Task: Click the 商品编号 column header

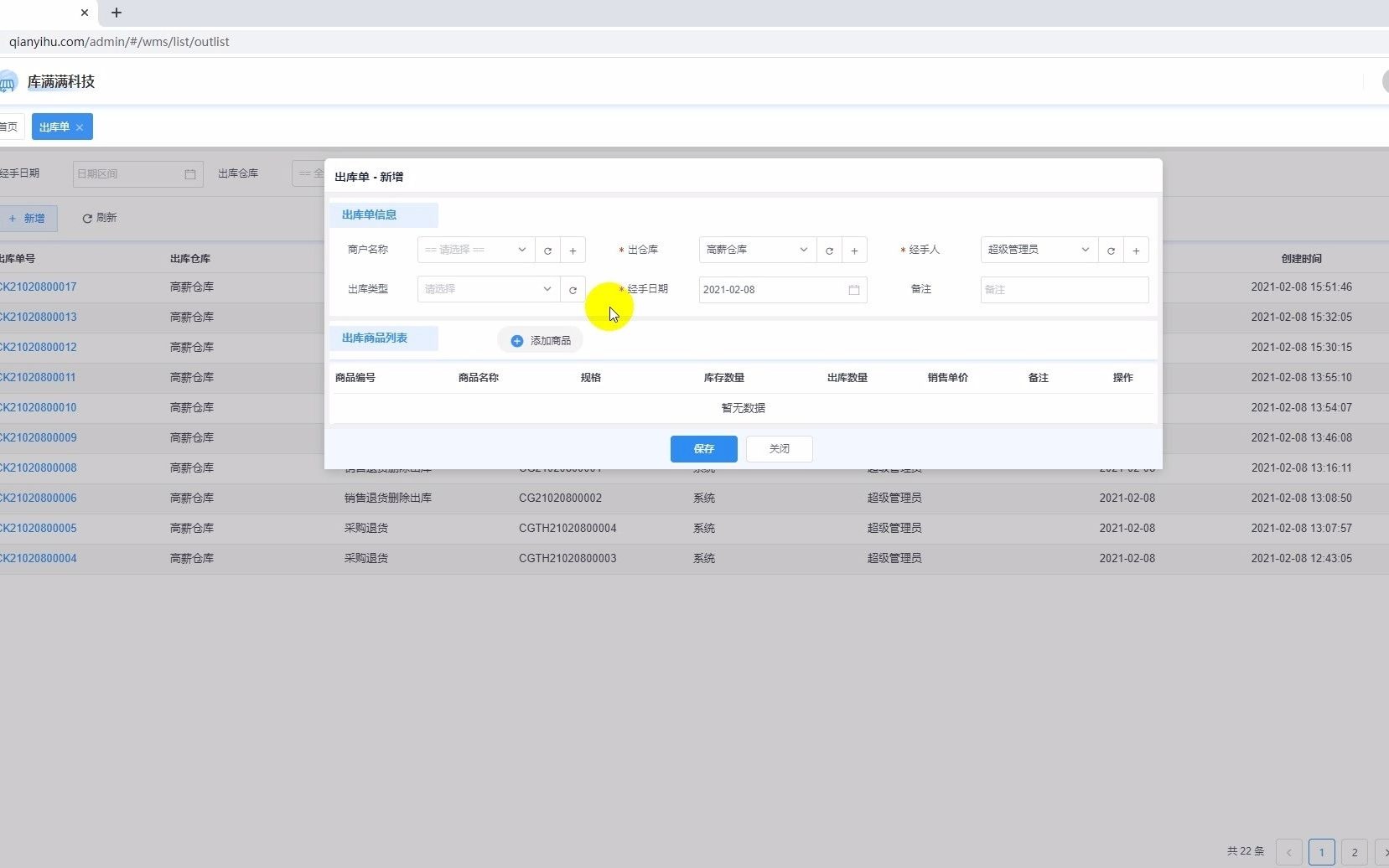Action: (355, 378)
